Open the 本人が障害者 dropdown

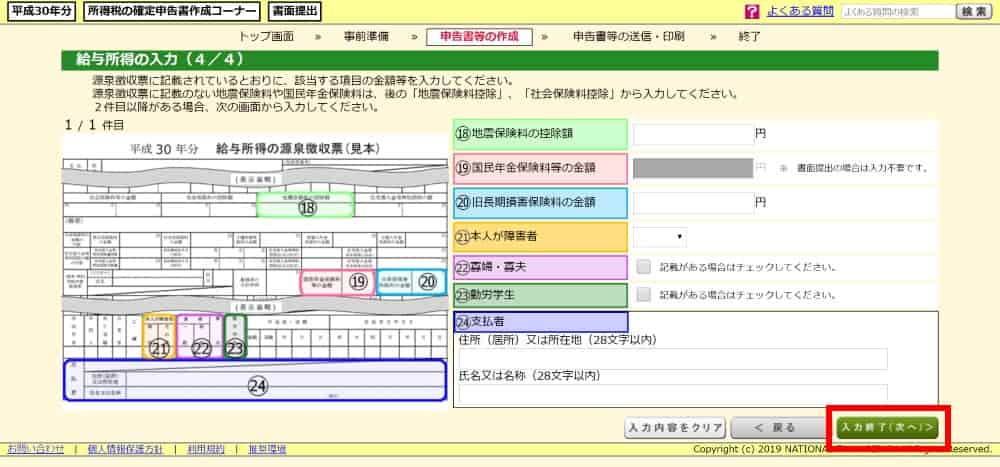pyautogui.click(x=660, y=237)
